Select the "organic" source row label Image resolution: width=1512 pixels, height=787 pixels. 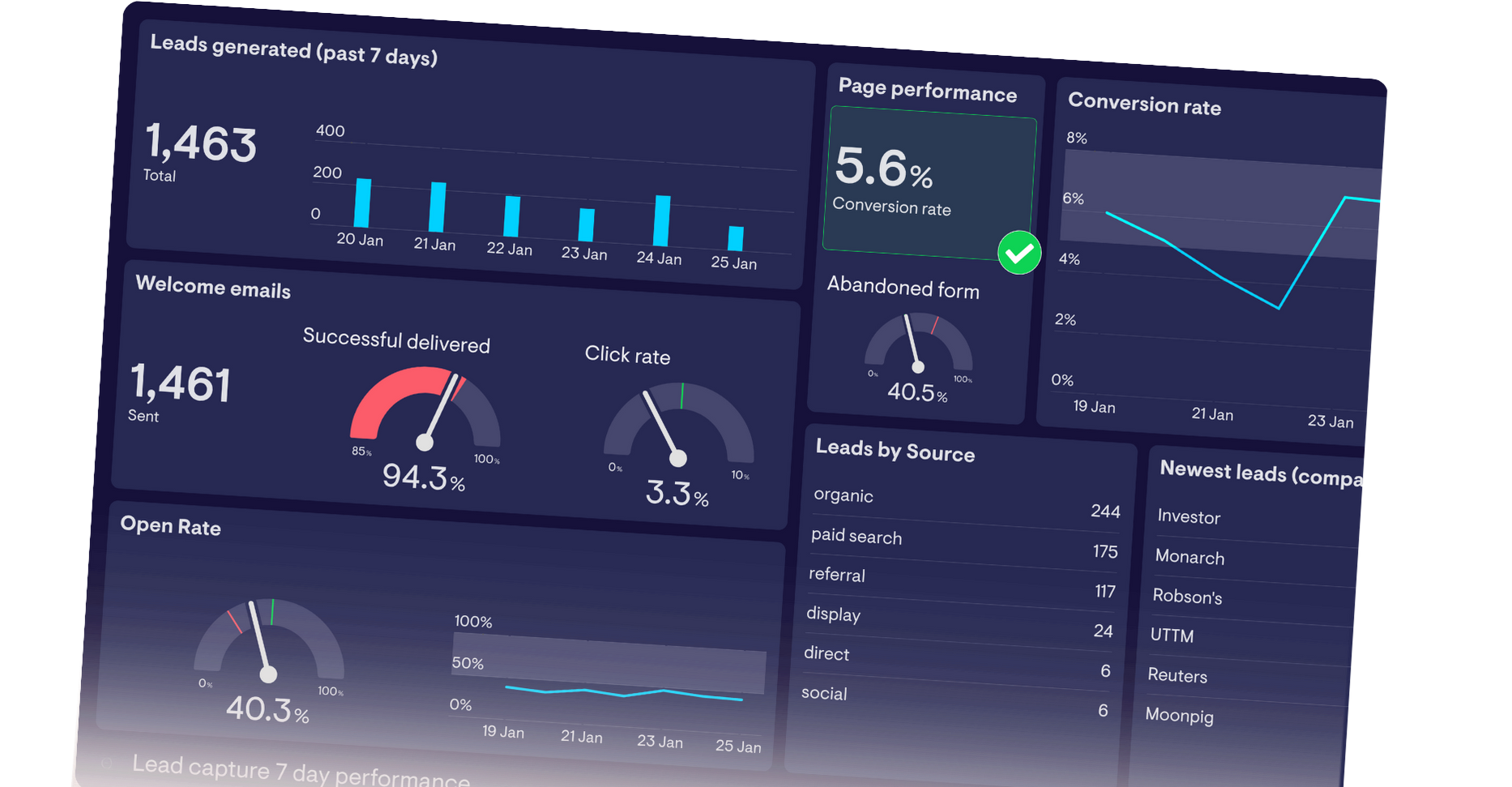(x=844, y=495)
